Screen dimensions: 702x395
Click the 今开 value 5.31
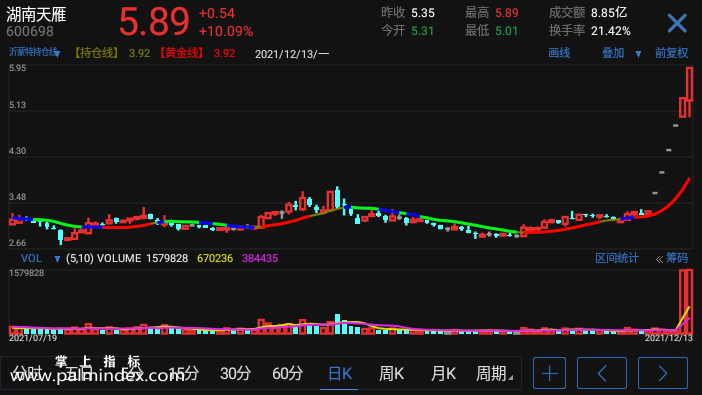click(423, 31)
